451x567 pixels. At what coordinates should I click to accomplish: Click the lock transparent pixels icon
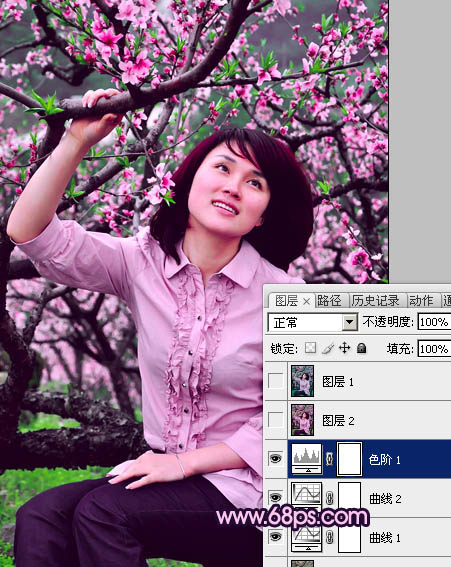310,348
